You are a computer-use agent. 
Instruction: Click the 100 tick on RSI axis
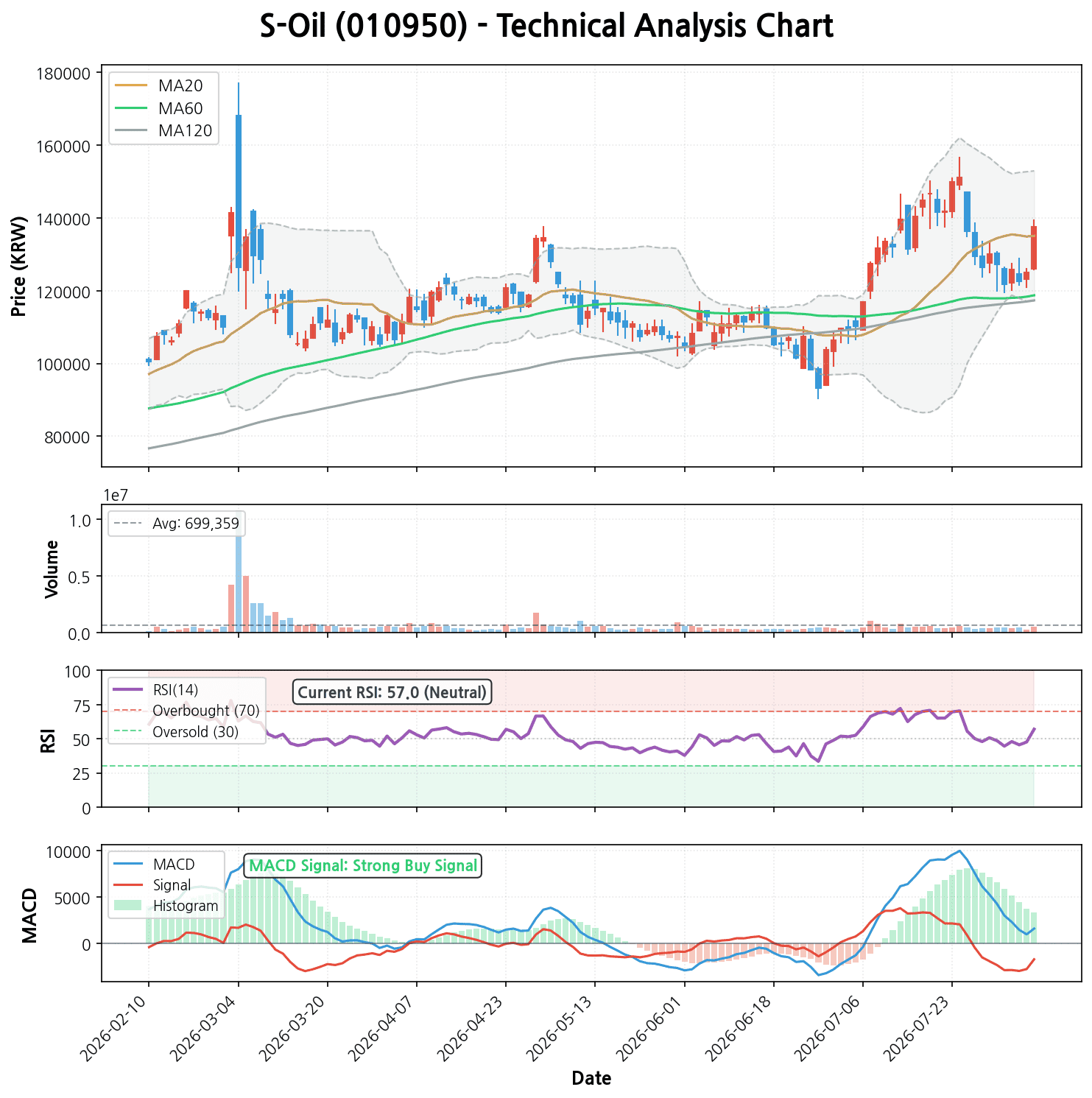point(78,672)
